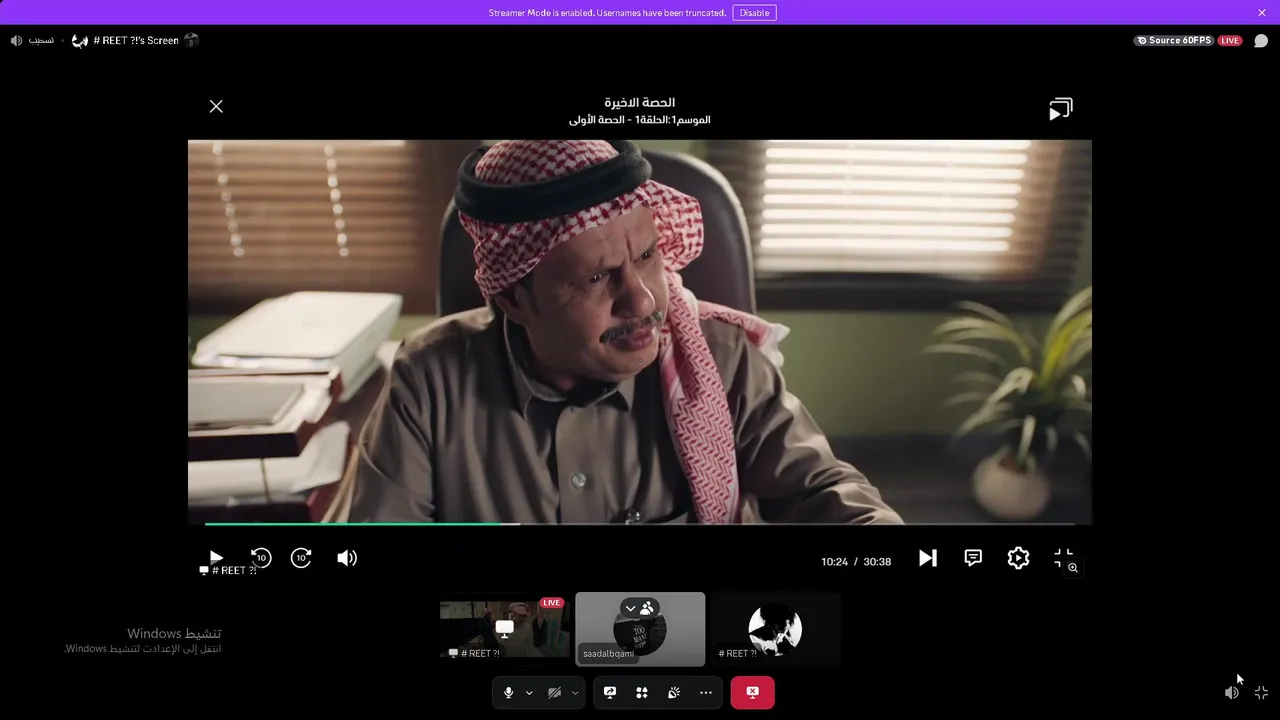Click the zoom magnifier icon
Viewport: 1280px width, 720px height.
pos(1072,568)
